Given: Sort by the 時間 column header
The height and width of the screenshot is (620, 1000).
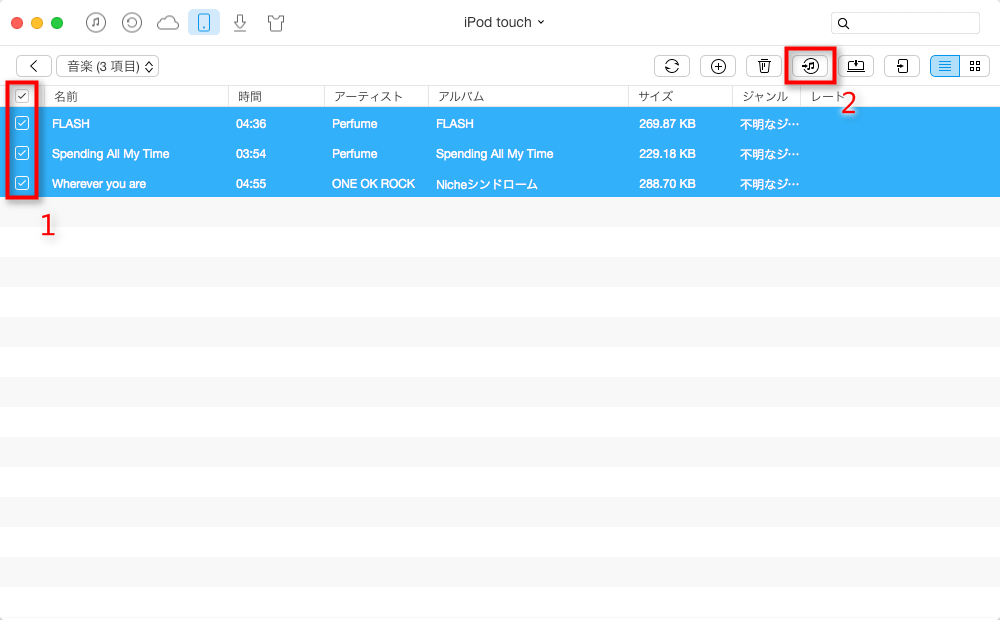Looking at the screenshot, I should click(250, 96).
